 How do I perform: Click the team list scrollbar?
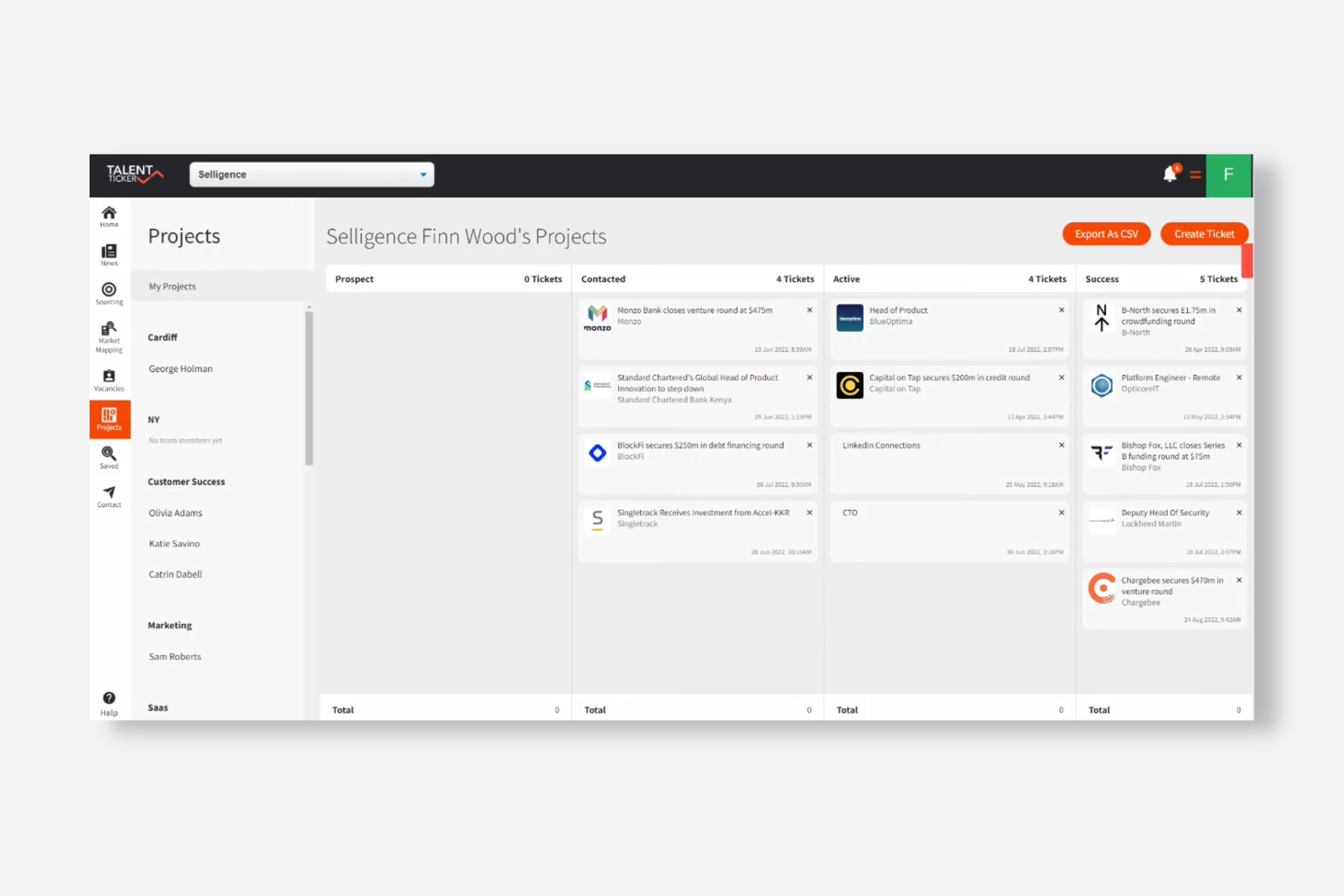point(309,388)
